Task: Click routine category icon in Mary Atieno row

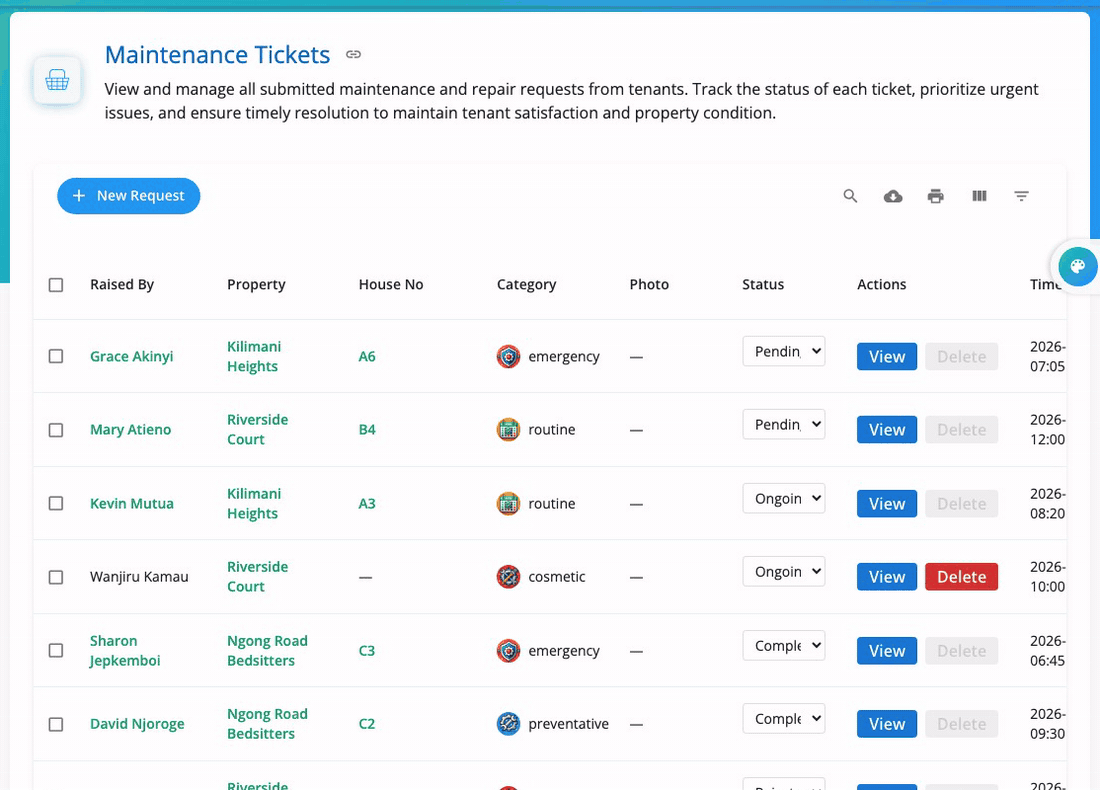Action: tap(508, 429)
